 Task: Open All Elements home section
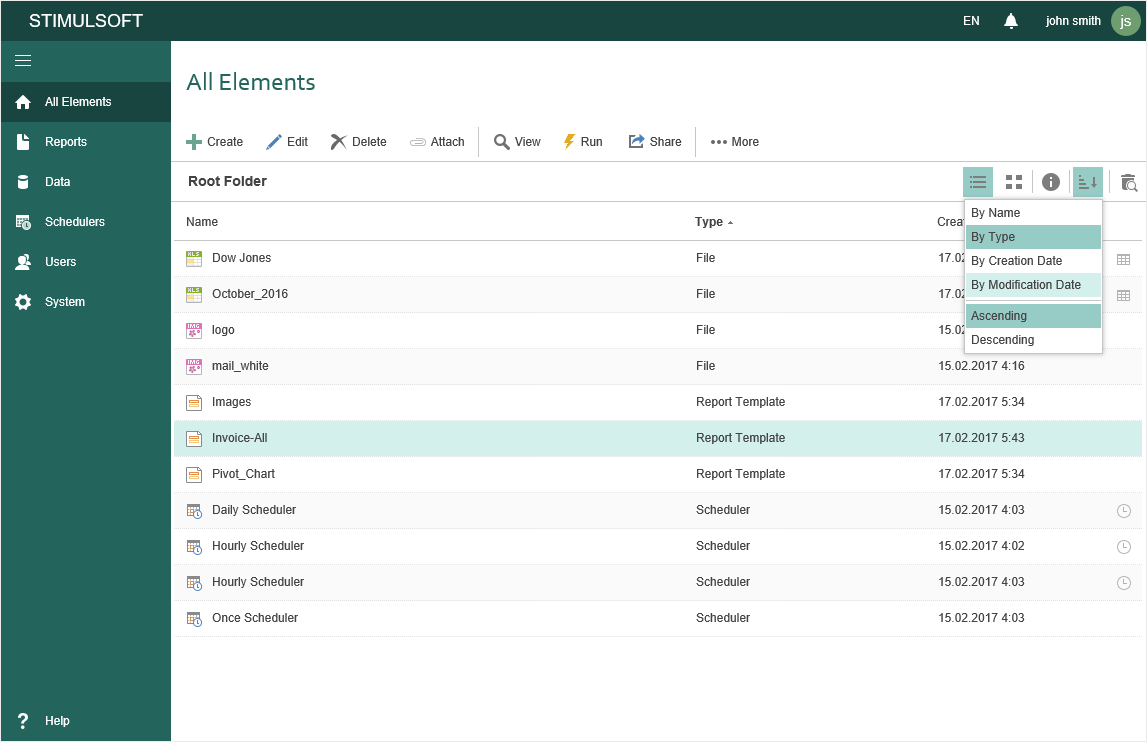(86, 102)
